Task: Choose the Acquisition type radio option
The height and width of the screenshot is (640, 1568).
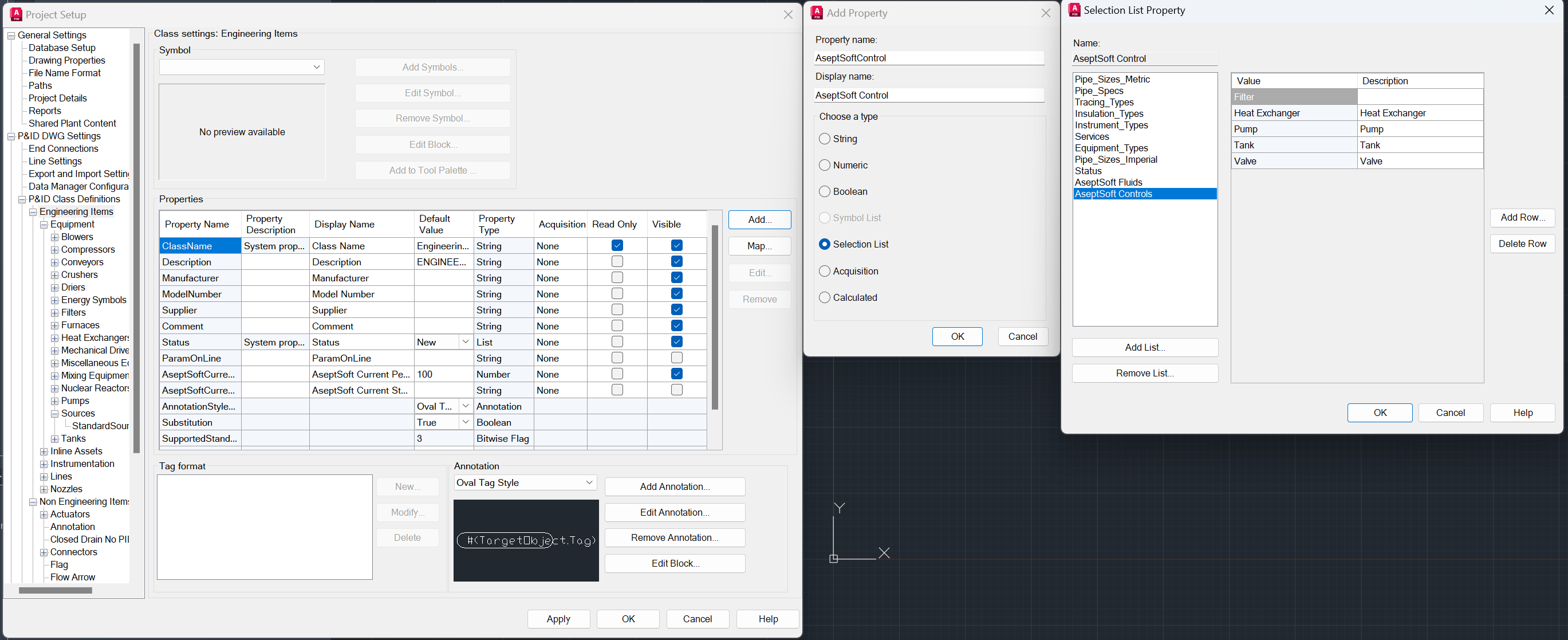Action: pyautogui.click(x=825, y=271)
